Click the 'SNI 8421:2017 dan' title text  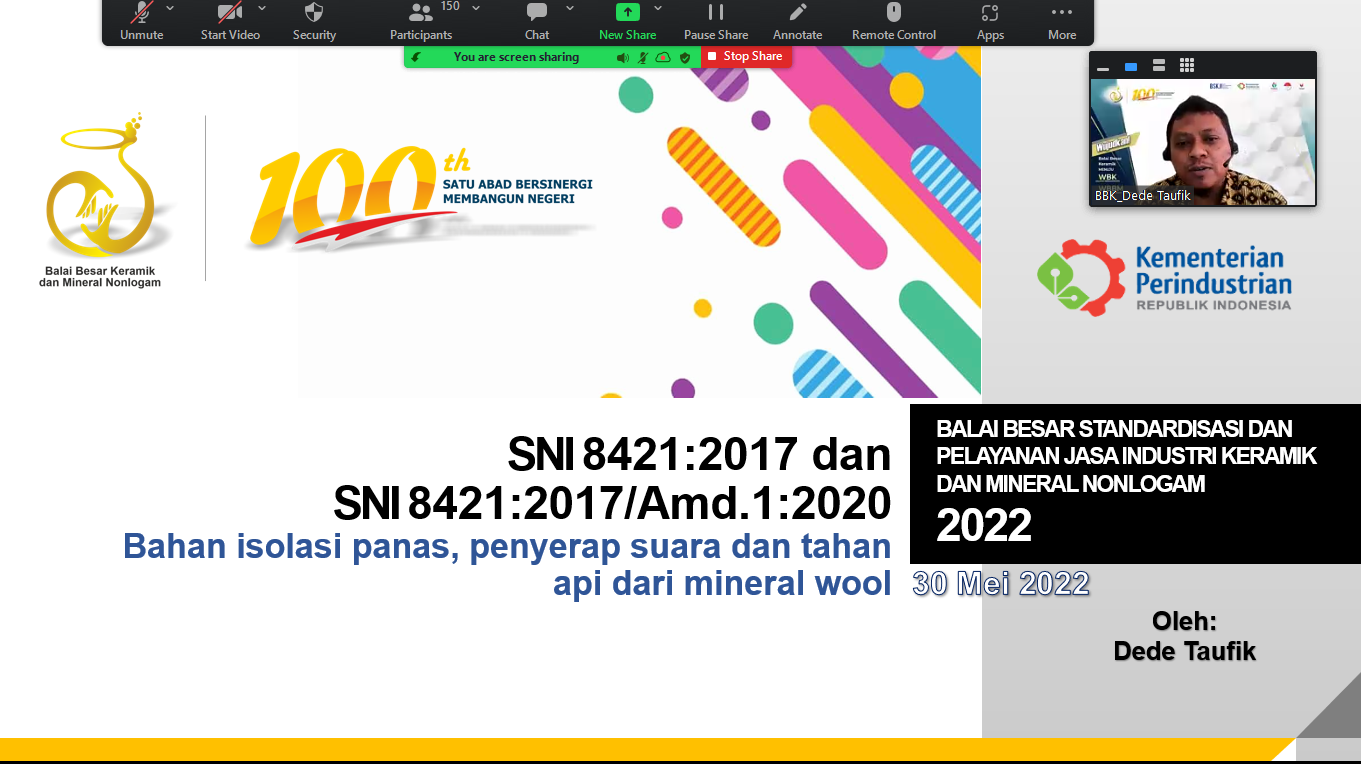point(699,455)
